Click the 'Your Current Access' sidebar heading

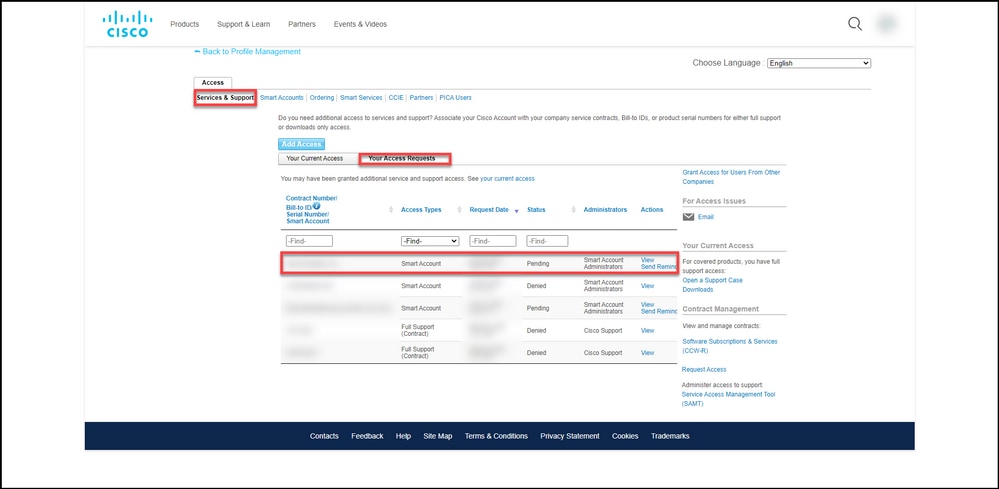718,245
